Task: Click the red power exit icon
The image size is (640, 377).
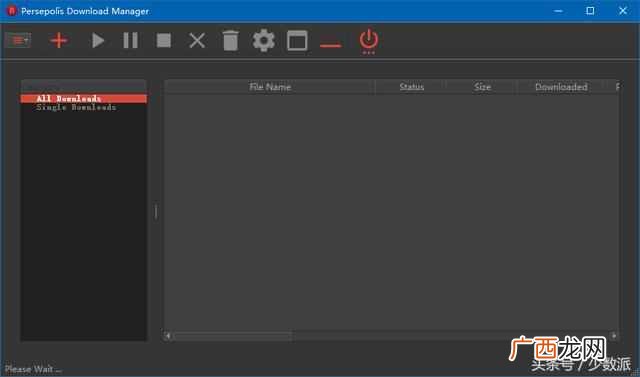Action: (369, 41)
